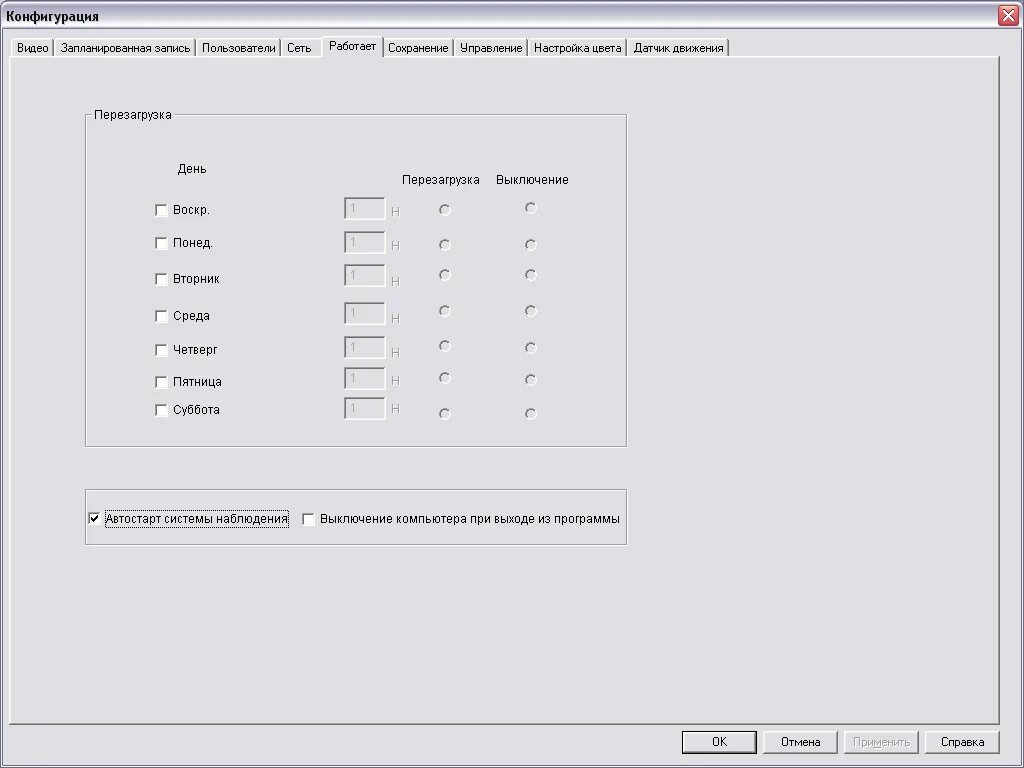This screenshot has height=768, width=1024.
Task: Enable Выключение компьютера при выходе из программы
Action: pos(308,519)
